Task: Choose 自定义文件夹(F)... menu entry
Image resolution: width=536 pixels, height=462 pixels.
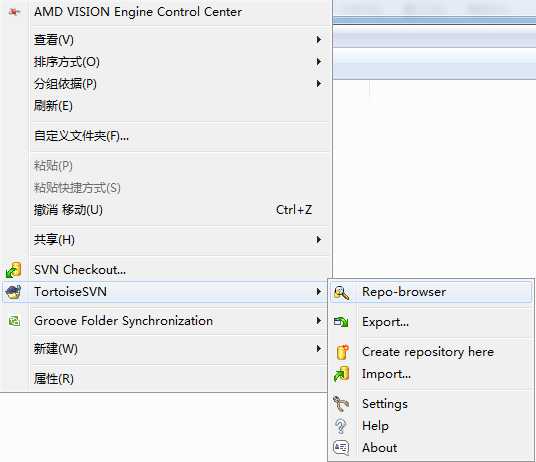Action: coord(81,136)
